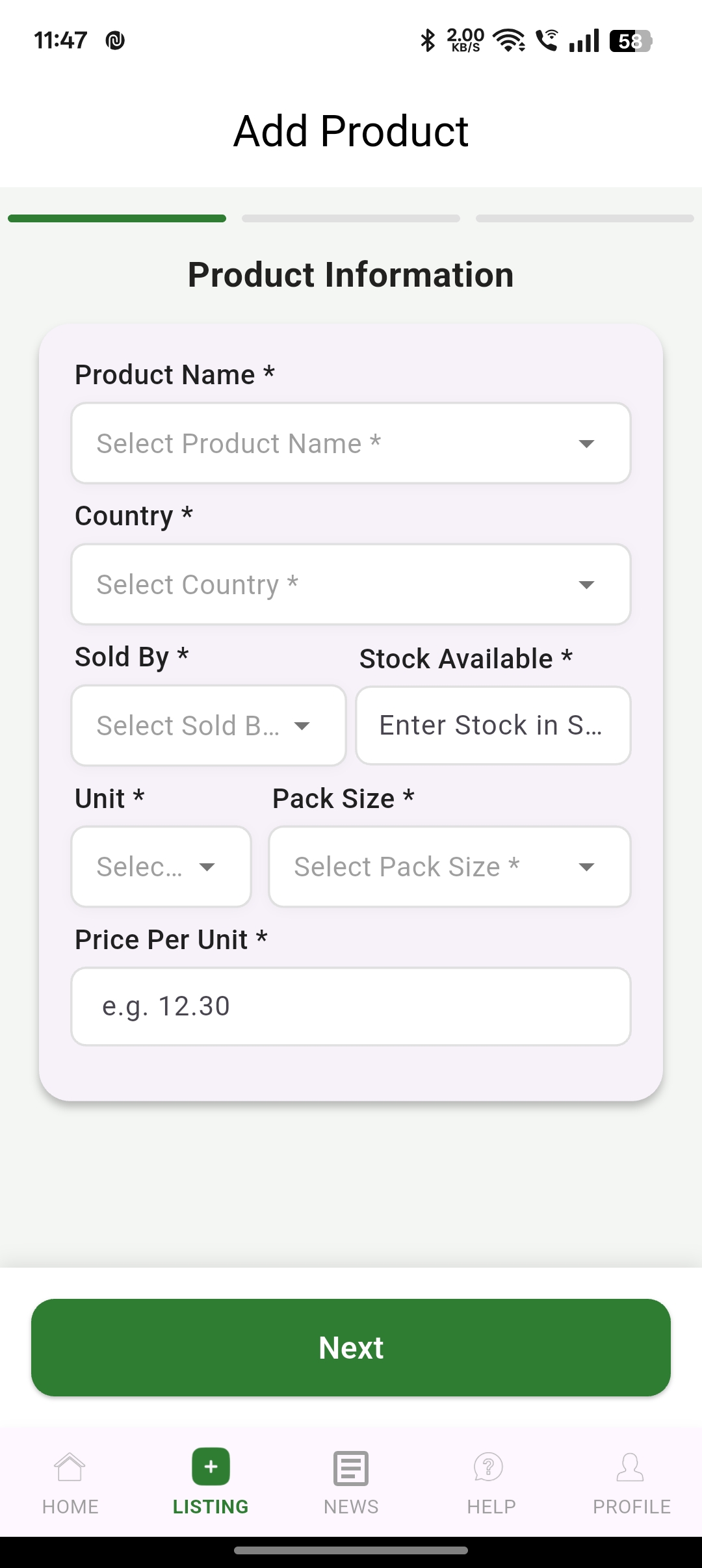Click the Price Per Unit field

coord(351,1006)
